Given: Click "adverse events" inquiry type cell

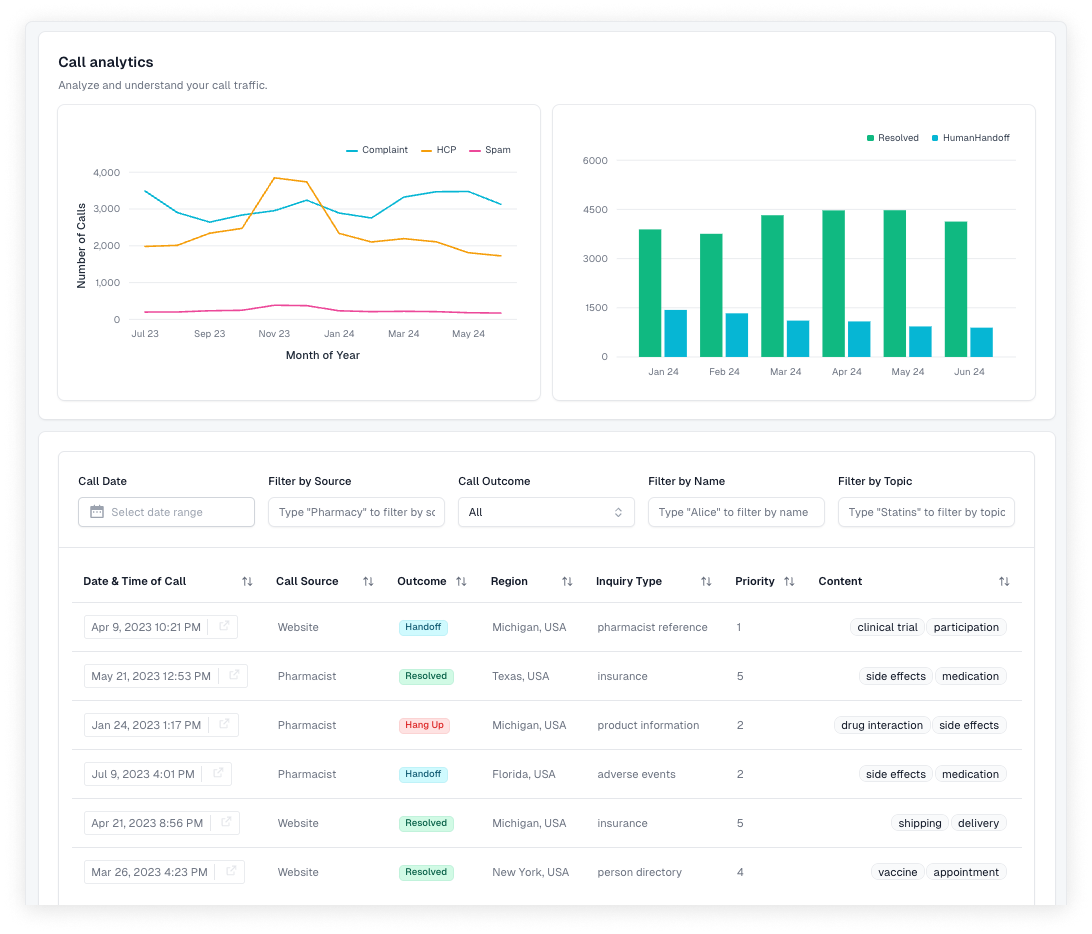Looking at the screenshot, I should pyautogui.click(x=636, y=774).
